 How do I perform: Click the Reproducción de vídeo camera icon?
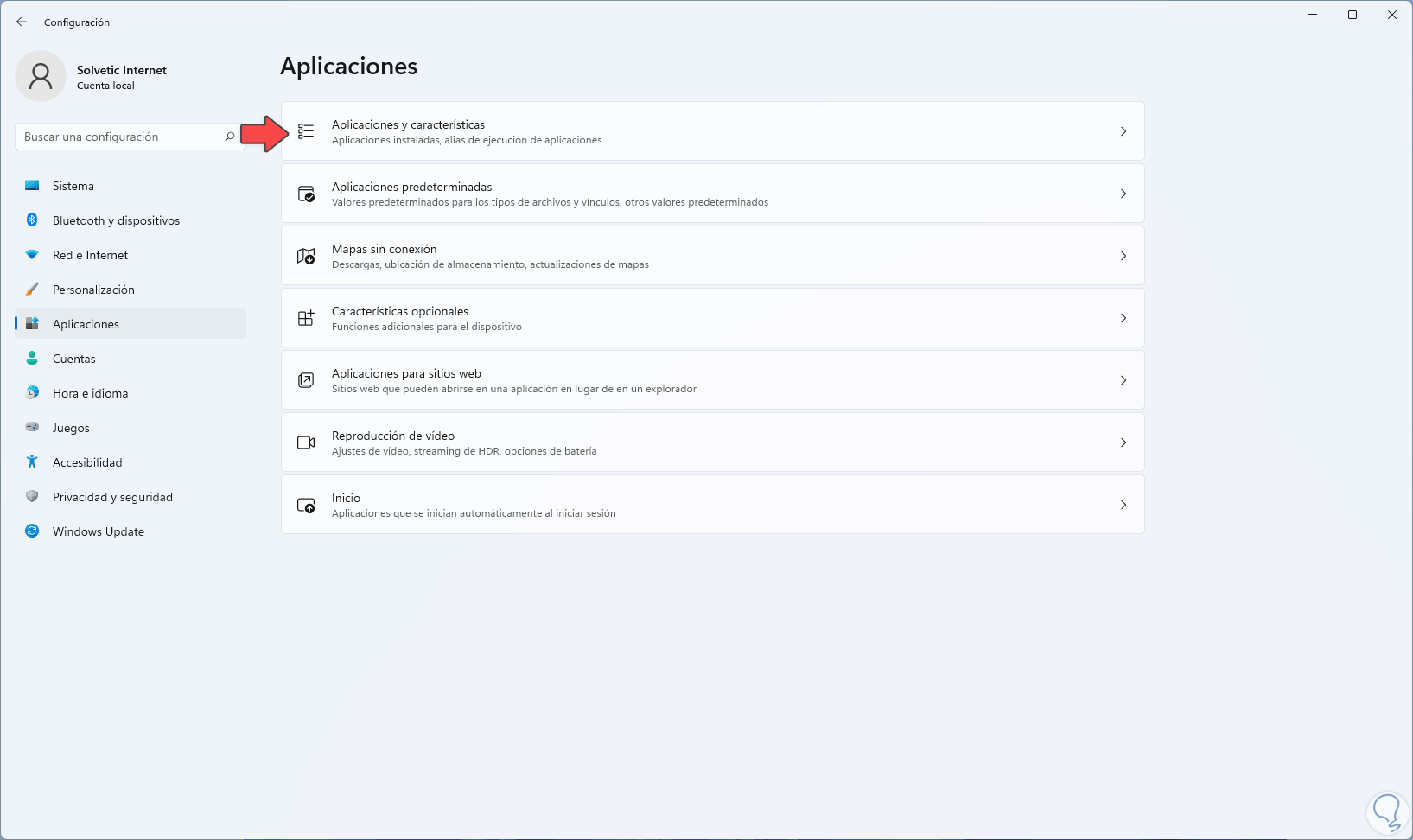pos(306,442)
